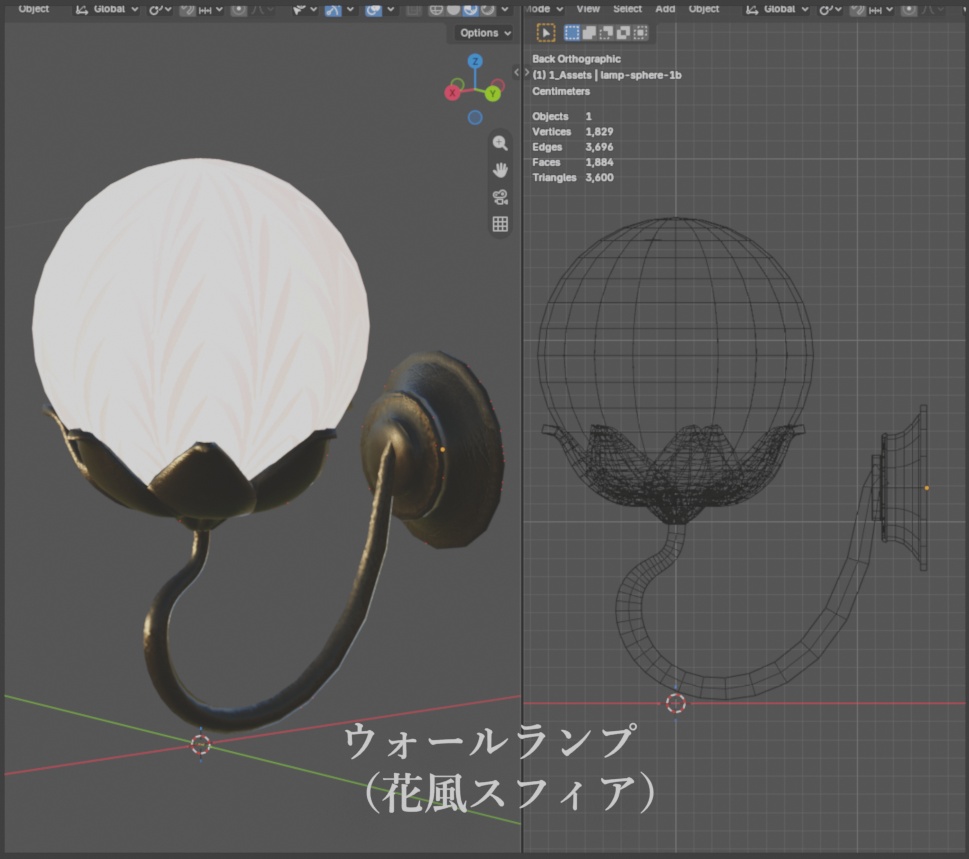Open Object menu in right viewport

704,9
